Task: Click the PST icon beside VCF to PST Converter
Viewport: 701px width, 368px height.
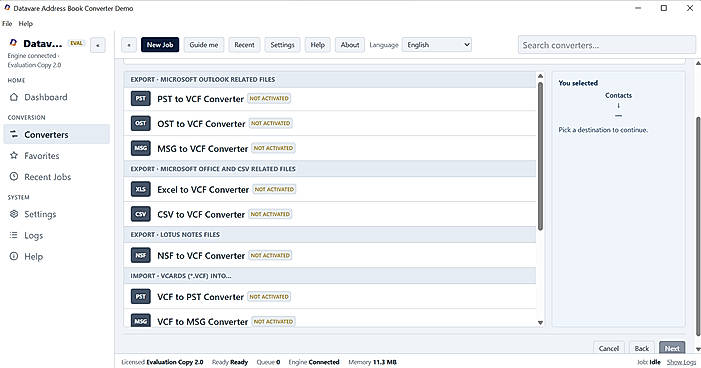Action: tap(140, 296)
